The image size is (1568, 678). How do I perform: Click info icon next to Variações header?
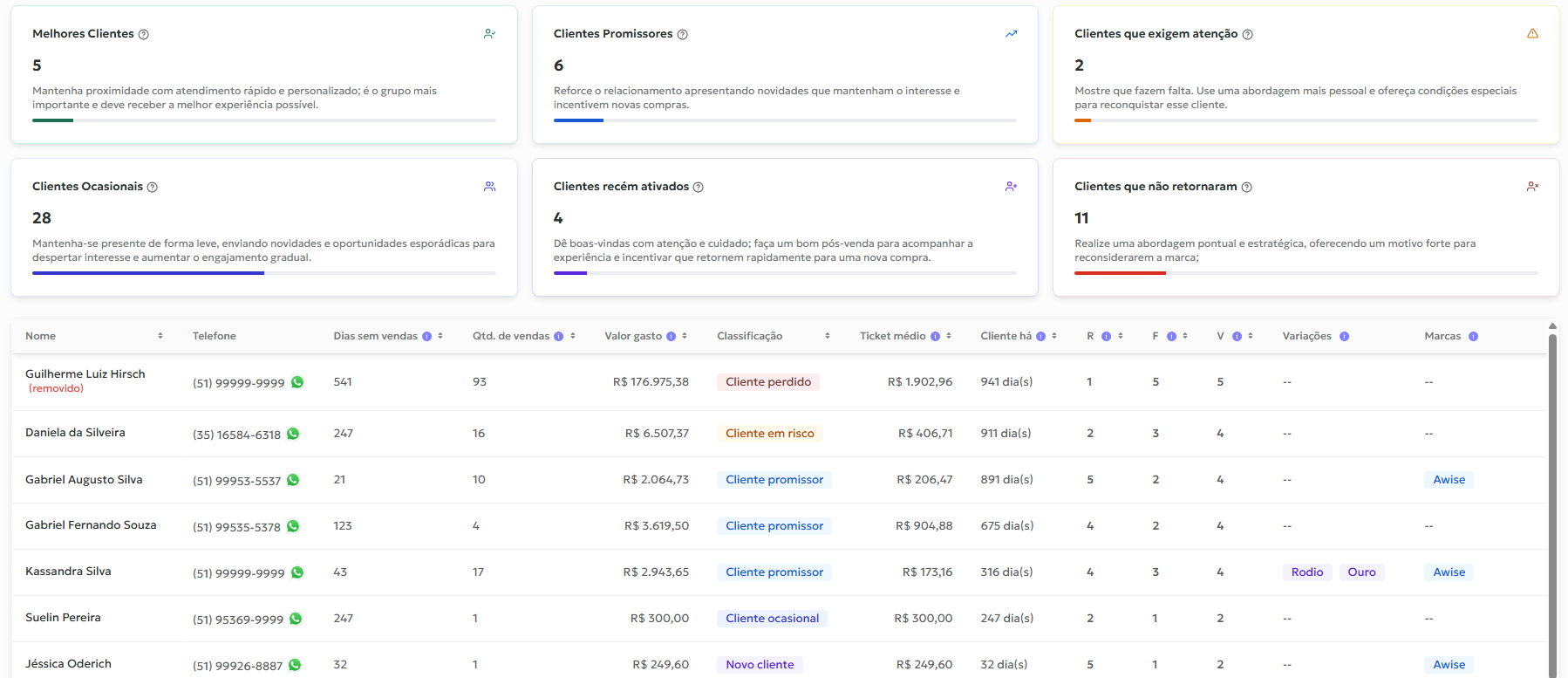[x=1344, y=337]
